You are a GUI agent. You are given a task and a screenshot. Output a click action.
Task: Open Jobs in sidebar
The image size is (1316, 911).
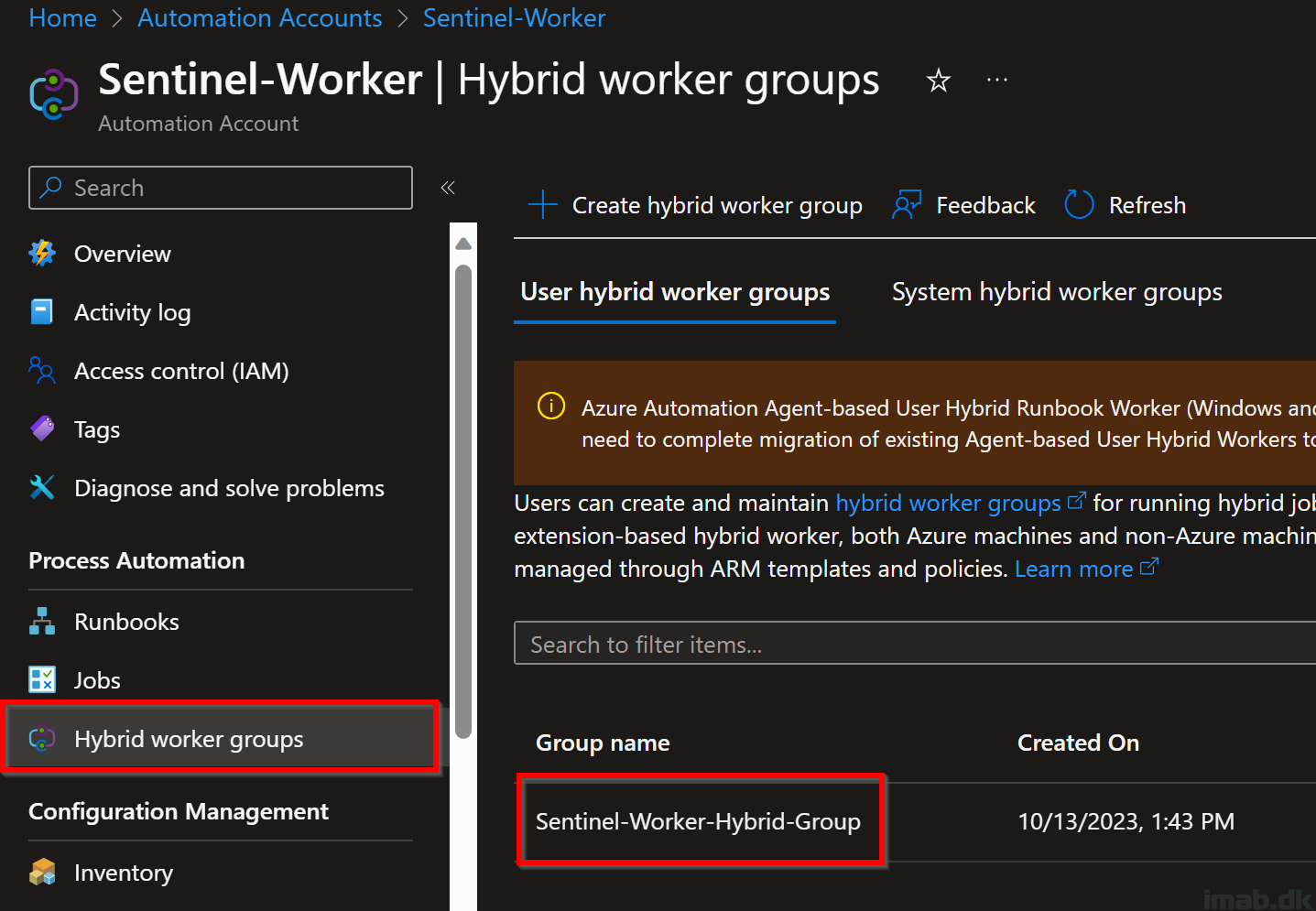coord(97,680)
